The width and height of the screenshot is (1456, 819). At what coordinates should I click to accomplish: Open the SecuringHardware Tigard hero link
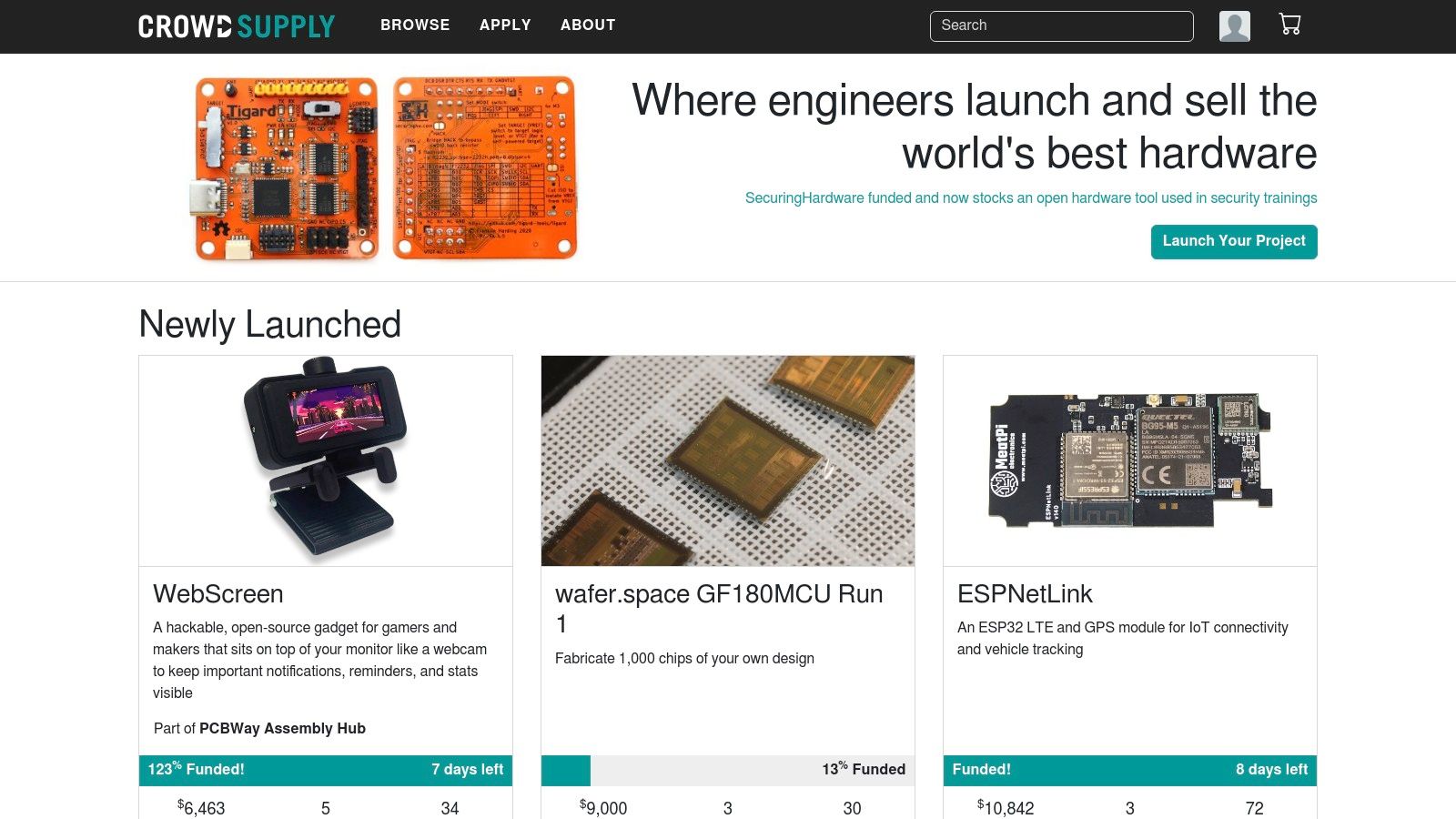pos(1031,198)
